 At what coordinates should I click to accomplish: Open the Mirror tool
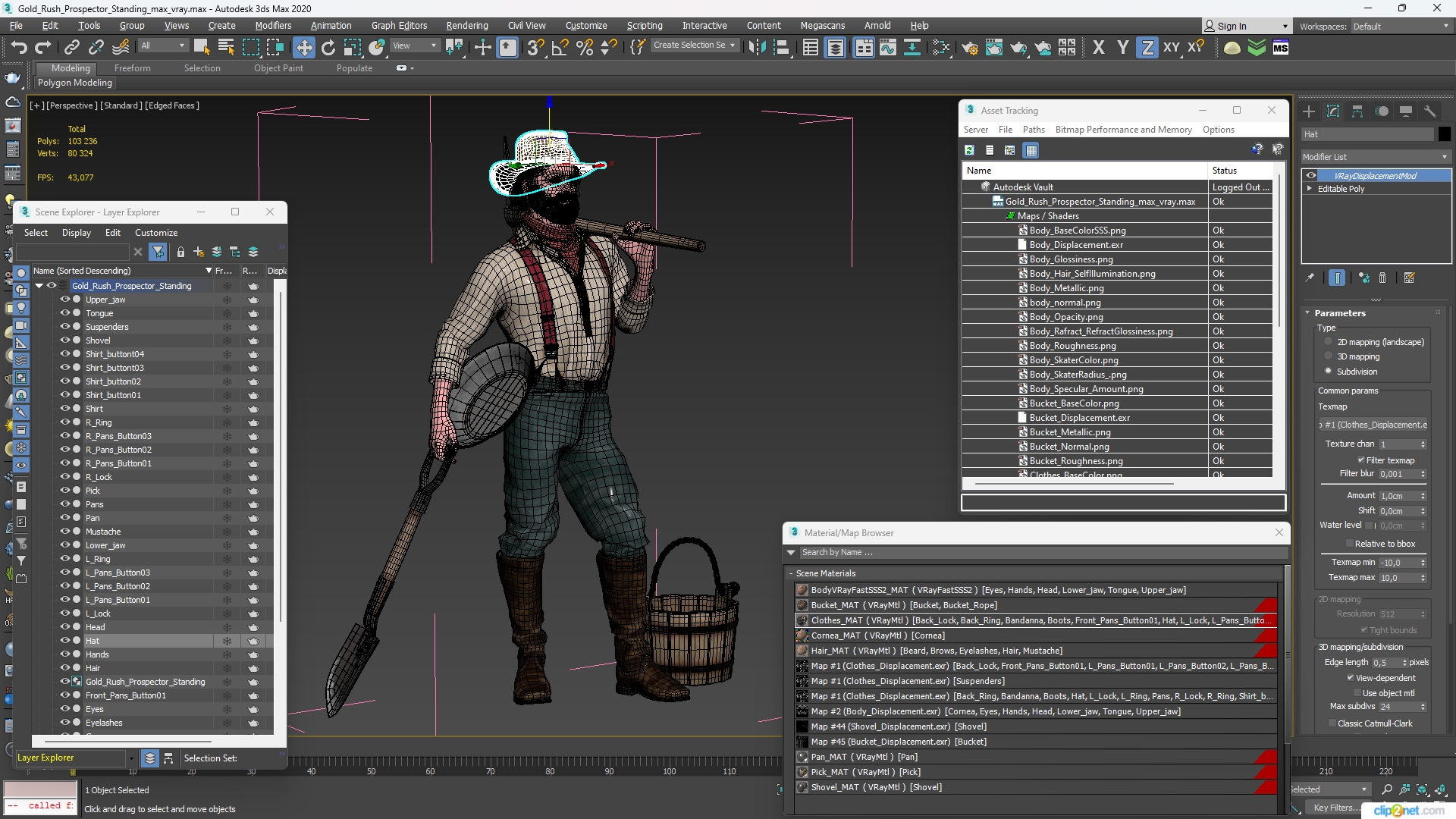(757, 48)
